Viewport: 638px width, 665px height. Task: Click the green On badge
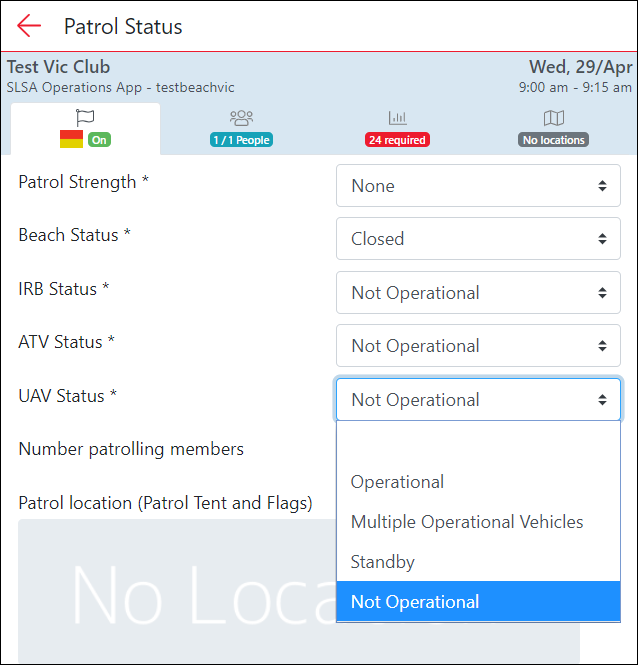(x=99, y=140)
